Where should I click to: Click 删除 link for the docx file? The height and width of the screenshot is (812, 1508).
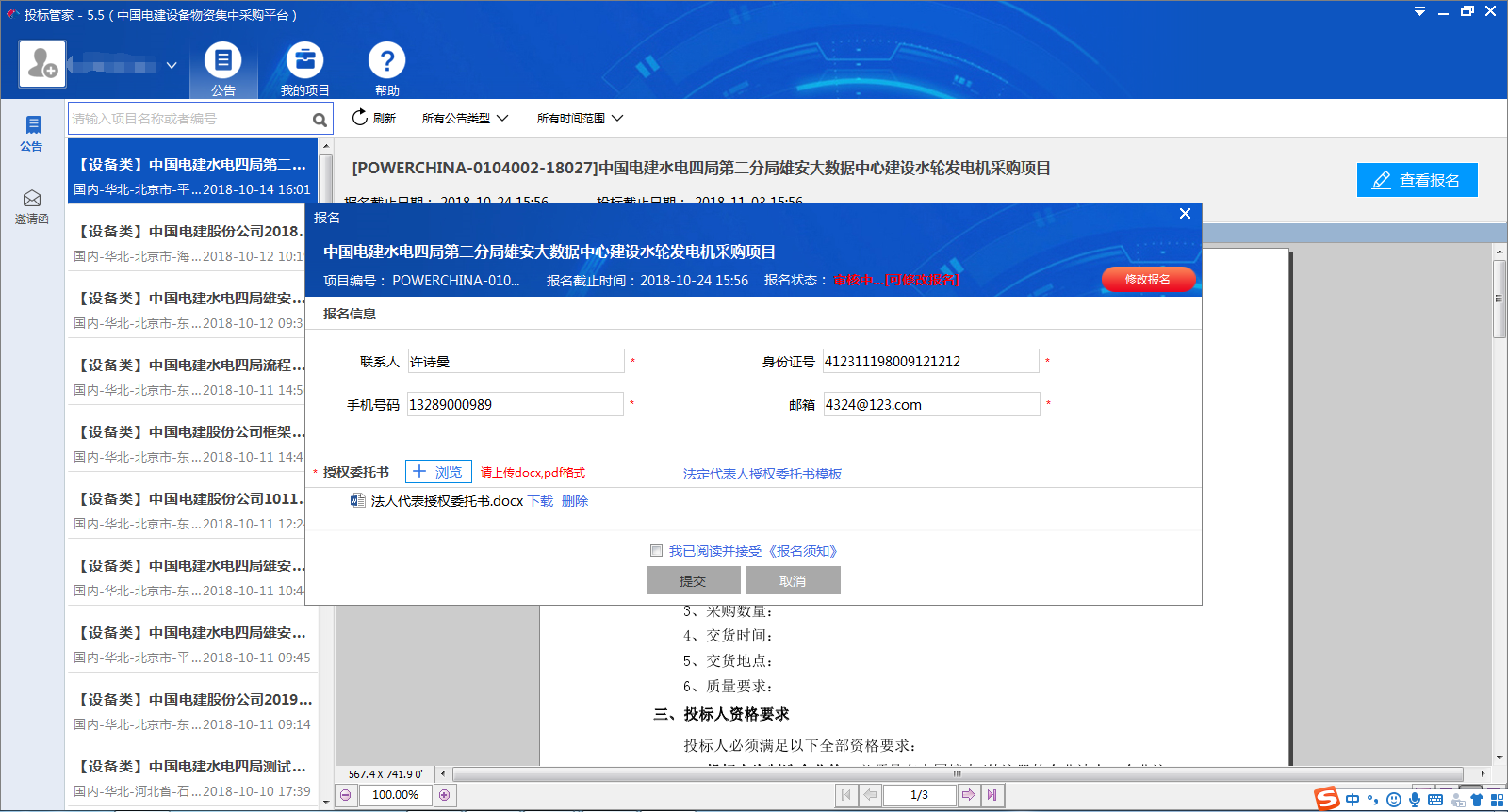pos(575,501)
